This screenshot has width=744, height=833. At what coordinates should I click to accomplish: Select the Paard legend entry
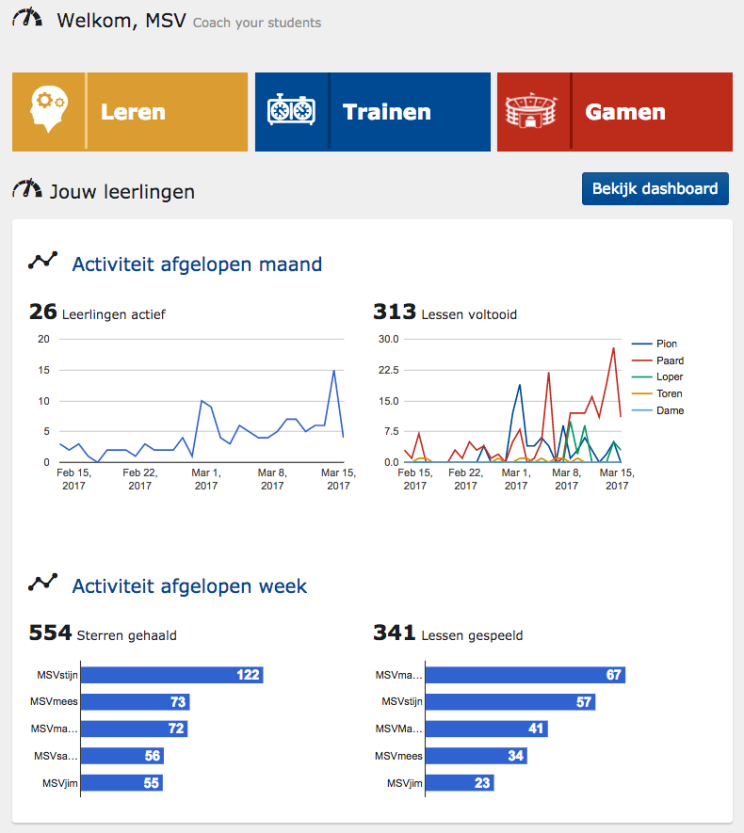(x=658, y=361)
